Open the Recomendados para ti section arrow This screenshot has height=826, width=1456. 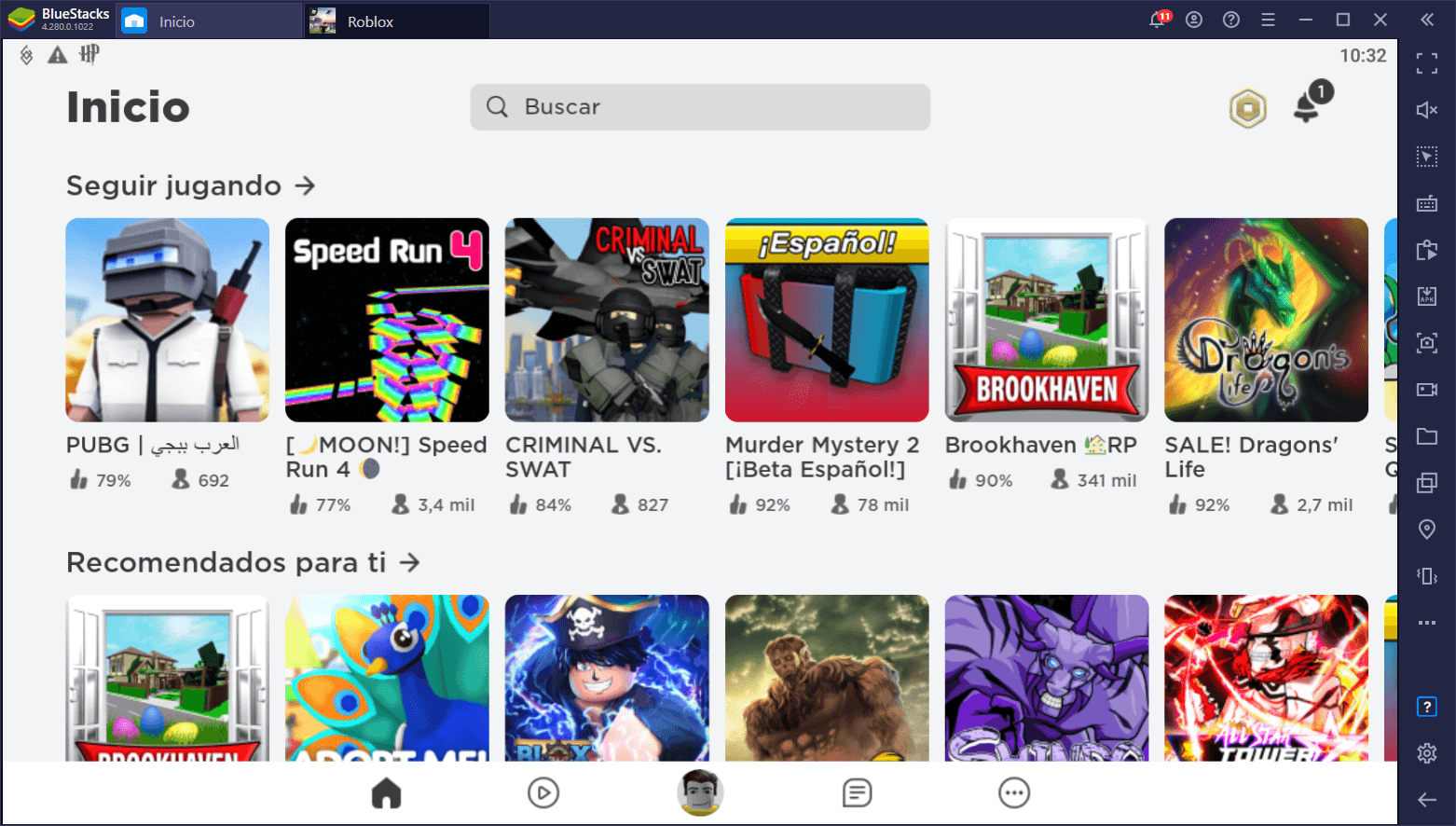tap(409, 562)
